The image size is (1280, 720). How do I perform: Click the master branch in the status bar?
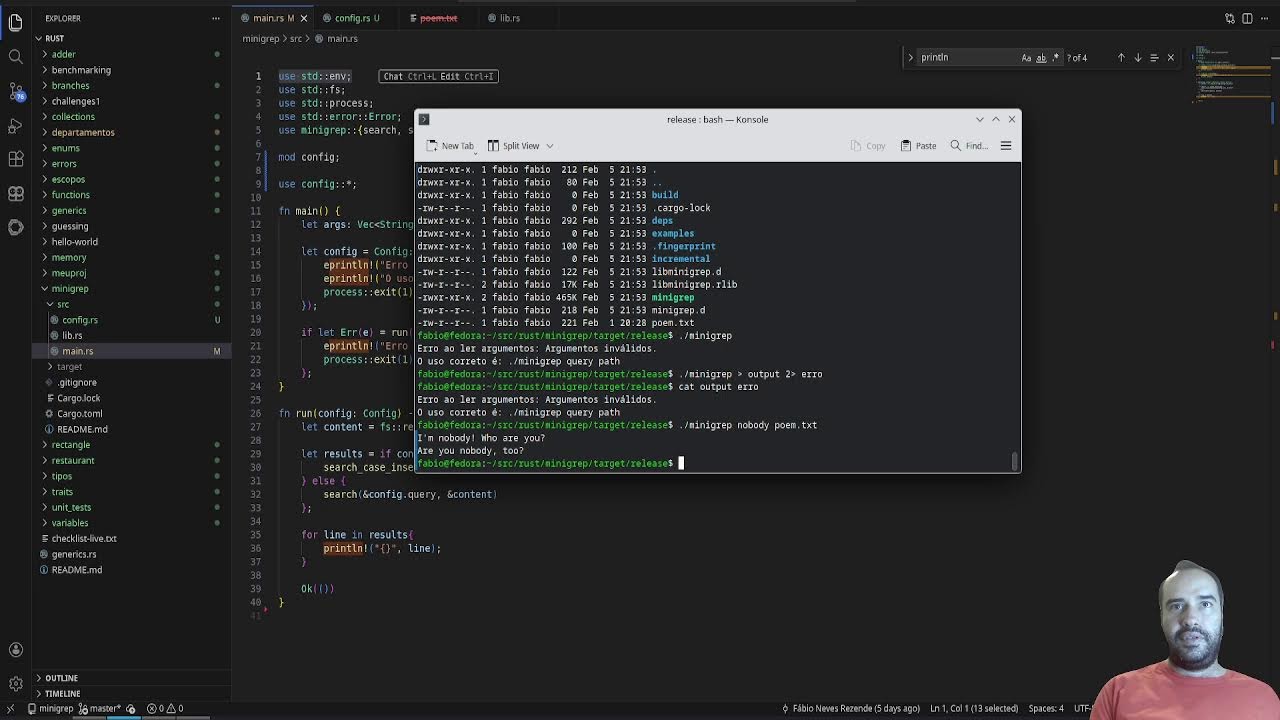[x=98, y=708]
